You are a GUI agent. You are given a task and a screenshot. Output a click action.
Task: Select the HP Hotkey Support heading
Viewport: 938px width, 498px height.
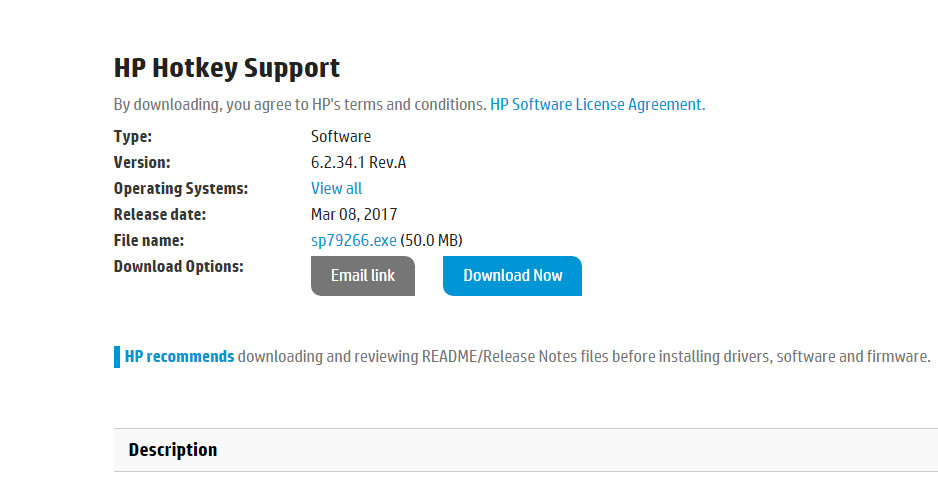(227, 68)
